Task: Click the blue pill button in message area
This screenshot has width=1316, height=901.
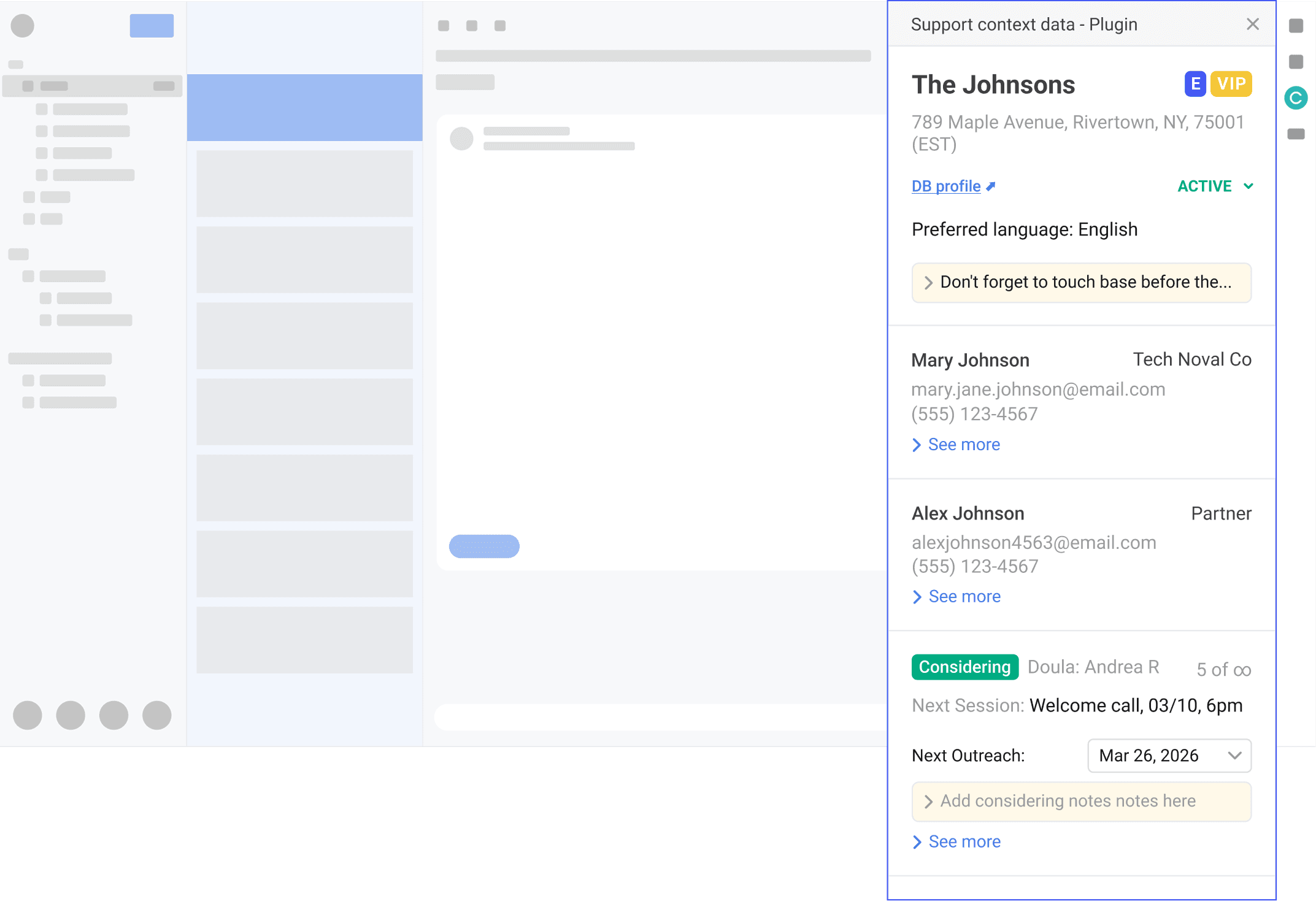Action: tap(484, 546)
